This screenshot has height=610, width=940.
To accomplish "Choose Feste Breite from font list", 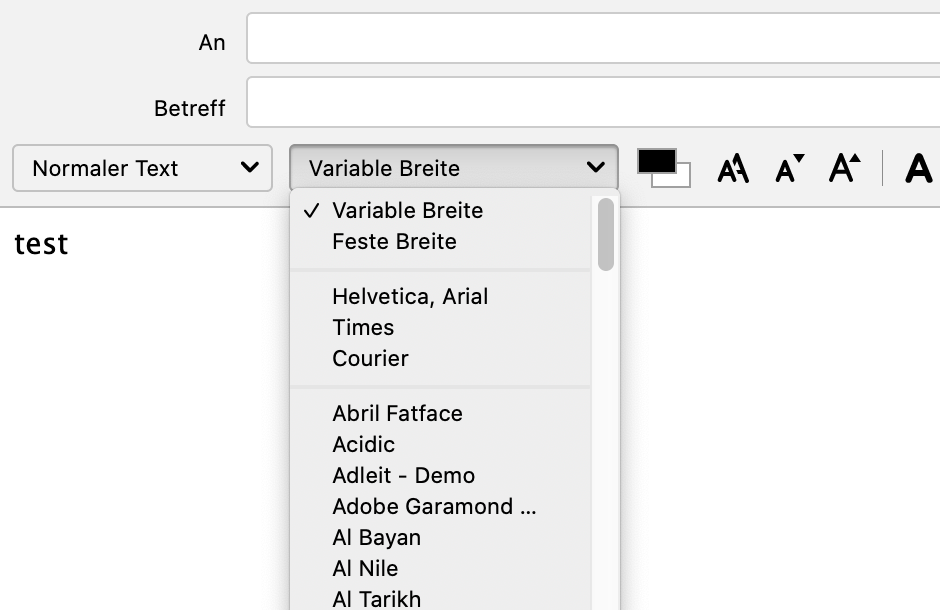I will (x=394, y=242).
